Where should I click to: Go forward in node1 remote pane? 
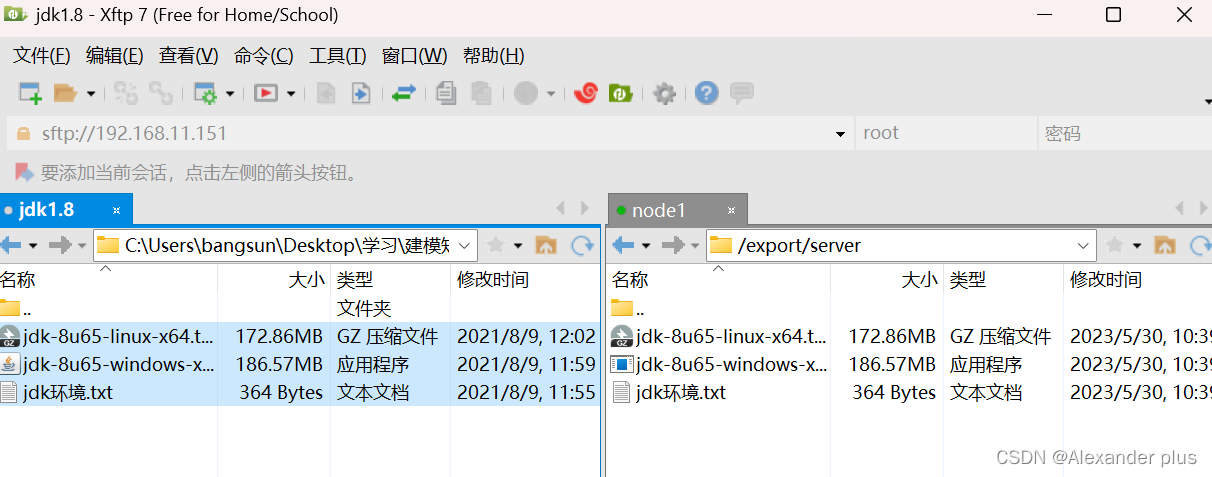(673, 245)
